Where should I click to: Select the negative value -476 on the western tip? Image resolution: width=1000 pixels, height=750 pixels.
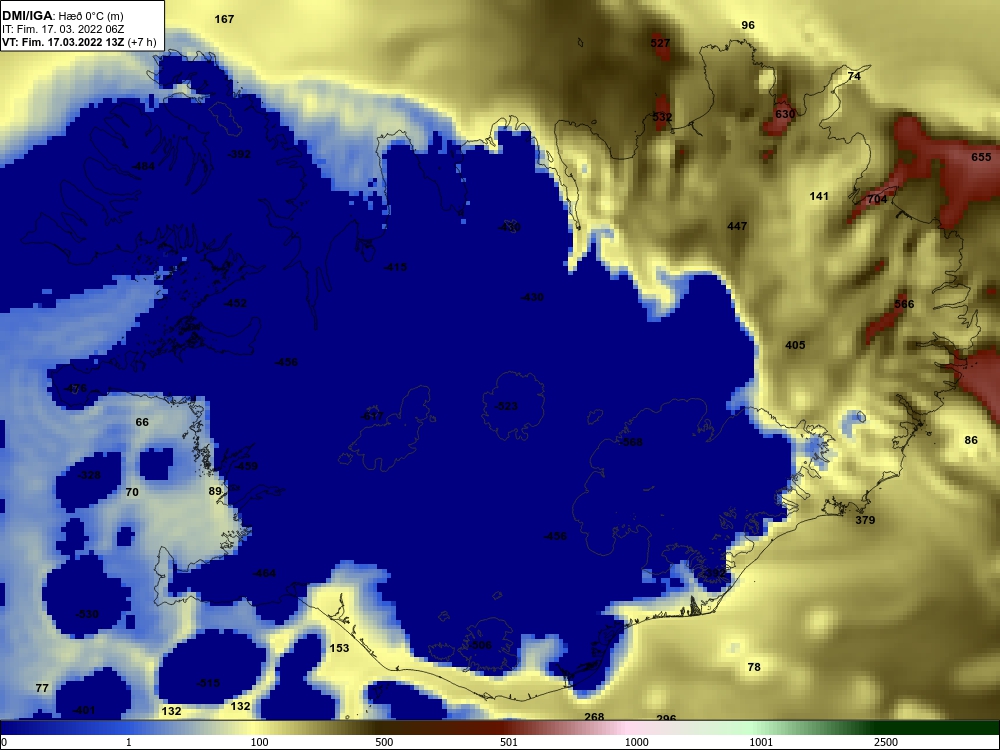[x=75, y=388]
